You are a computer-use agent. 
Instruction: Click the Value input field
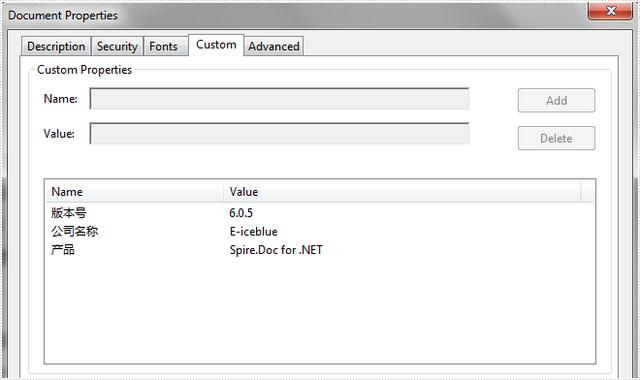pos(280,133)
